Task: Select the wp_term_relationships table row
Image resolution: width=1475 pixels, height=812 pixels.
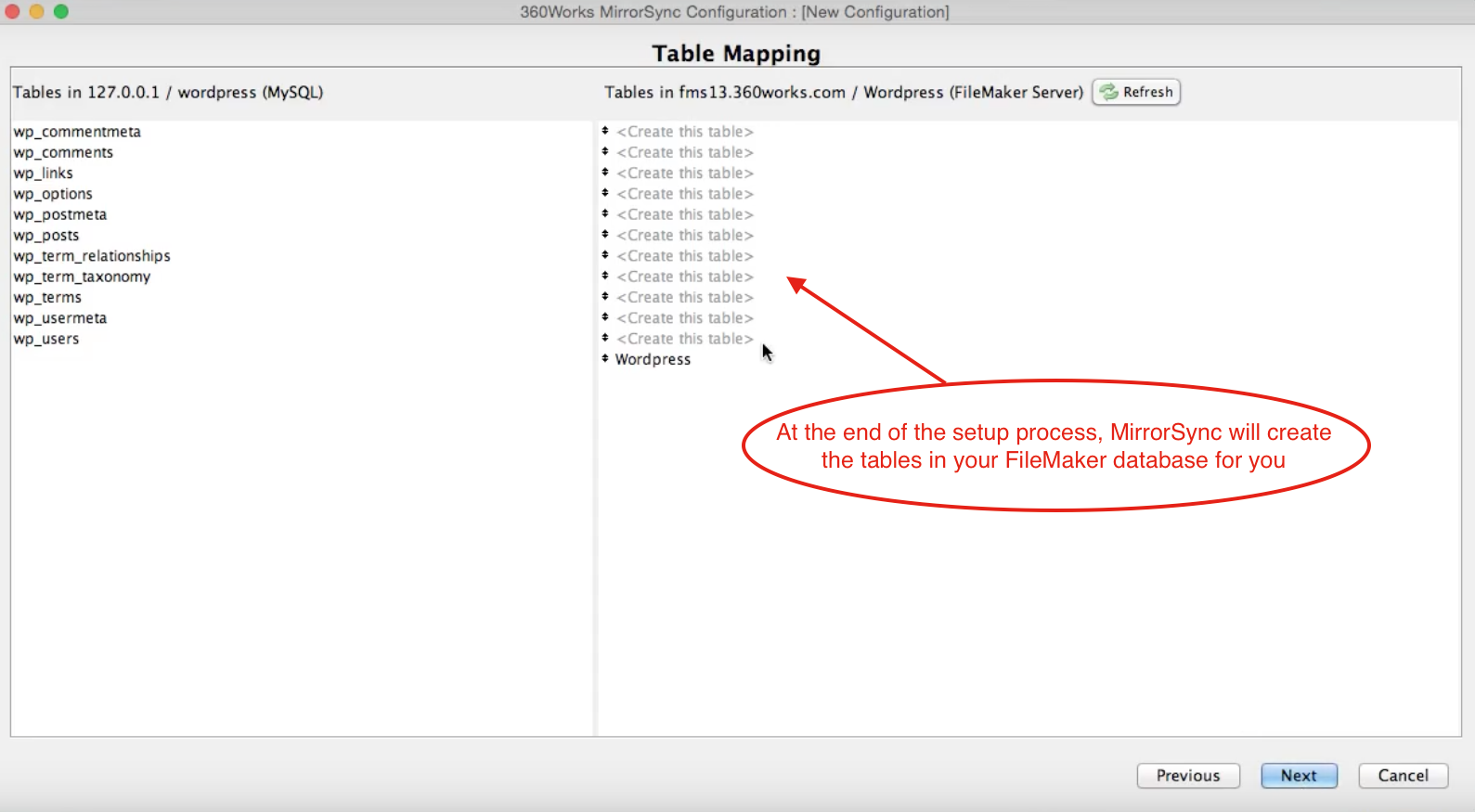Action: pos(302,256)
